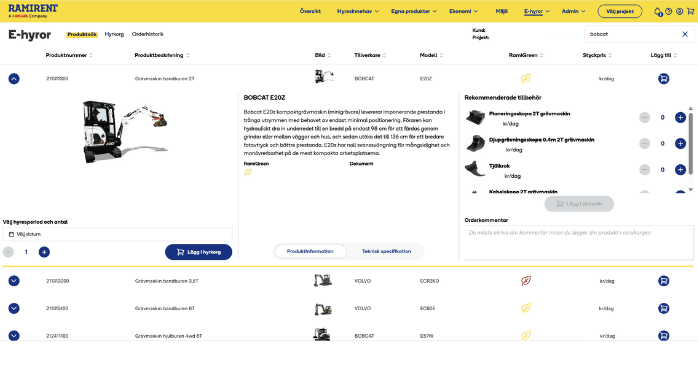Viewport: 698px width, 392px height.
Task: Expand the Grävmaskin hjulburen 4wd 6T row
Action: [14, 335]
